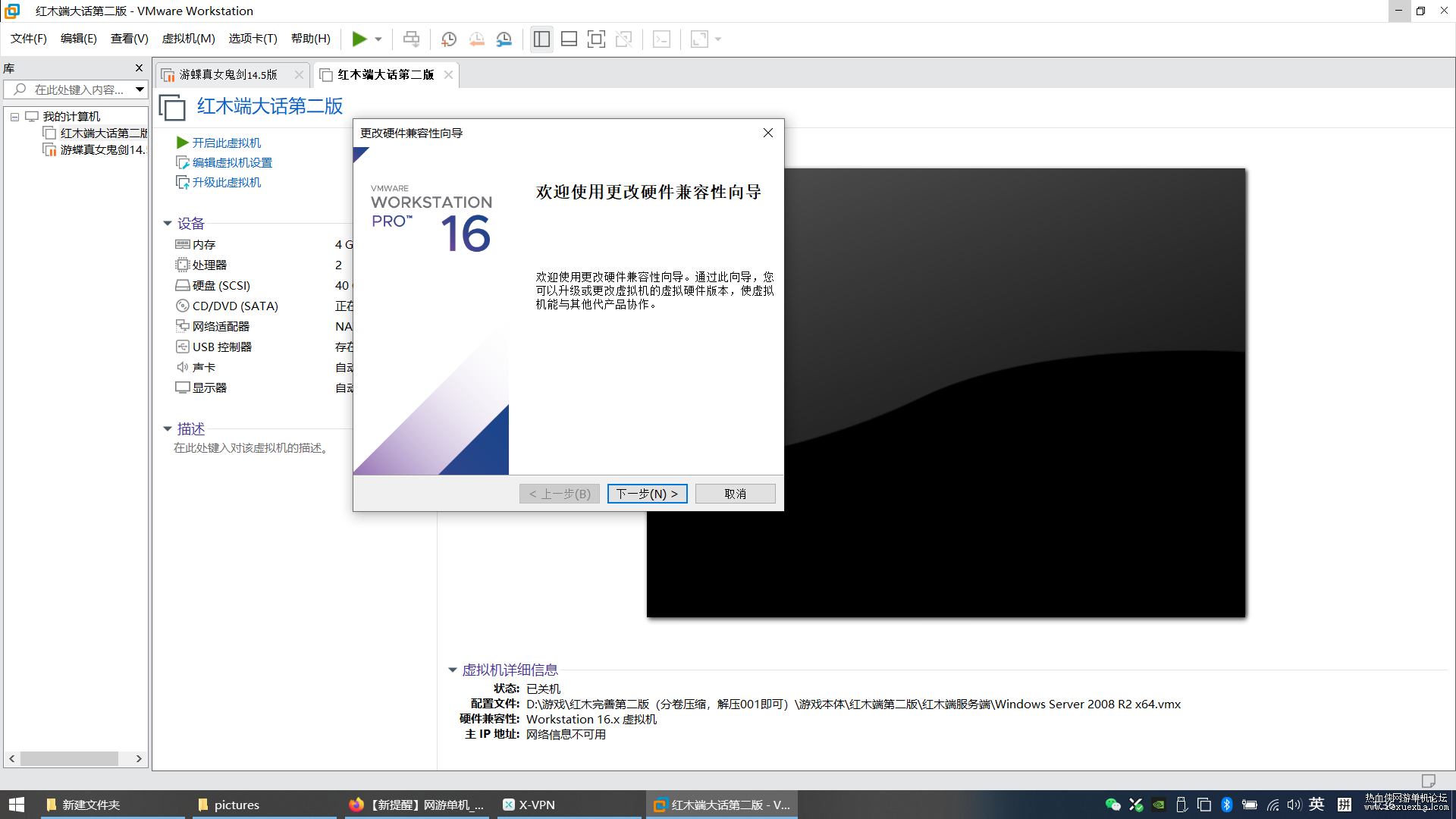Open the Windows Start button
Screen dimensions: 1456x819
[17, 805]
